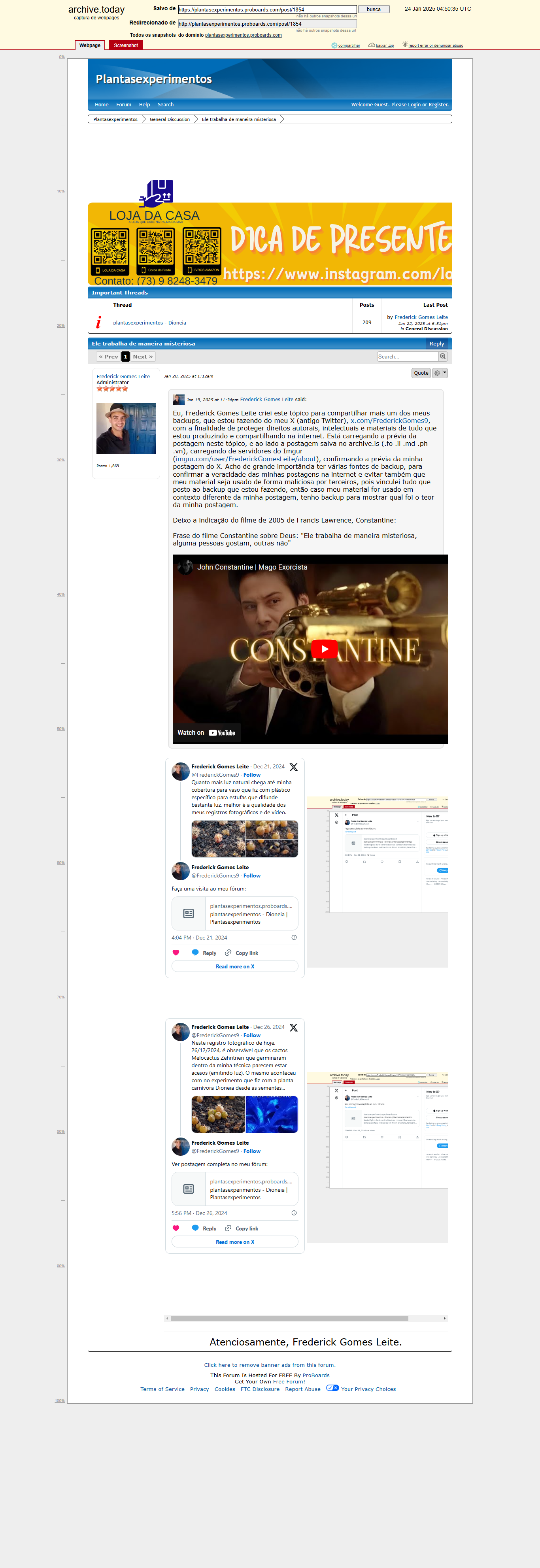This screenshot has width=540, height=1568.
Task: Click imgur.com/user/FrederickGomesLeite/about link
Action: 246,459
